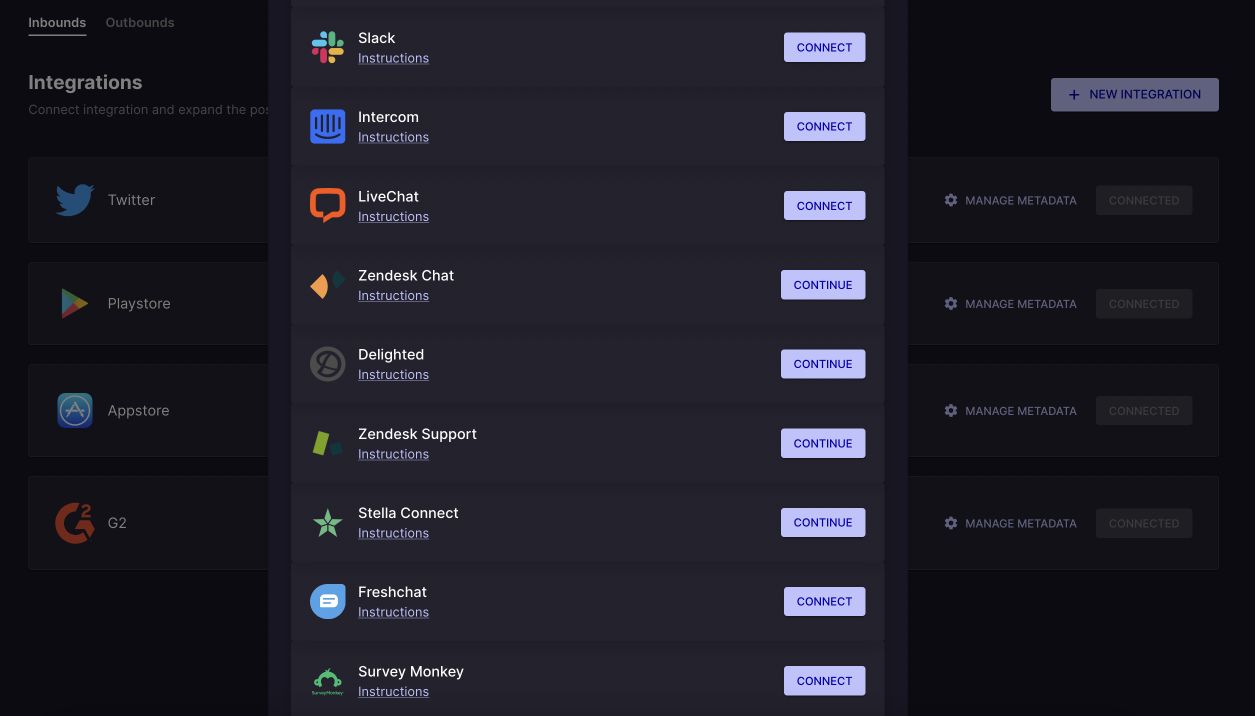Select the Delighted circular logo
The width and height of the screenshot is (1255, 716).
point(327,364)
